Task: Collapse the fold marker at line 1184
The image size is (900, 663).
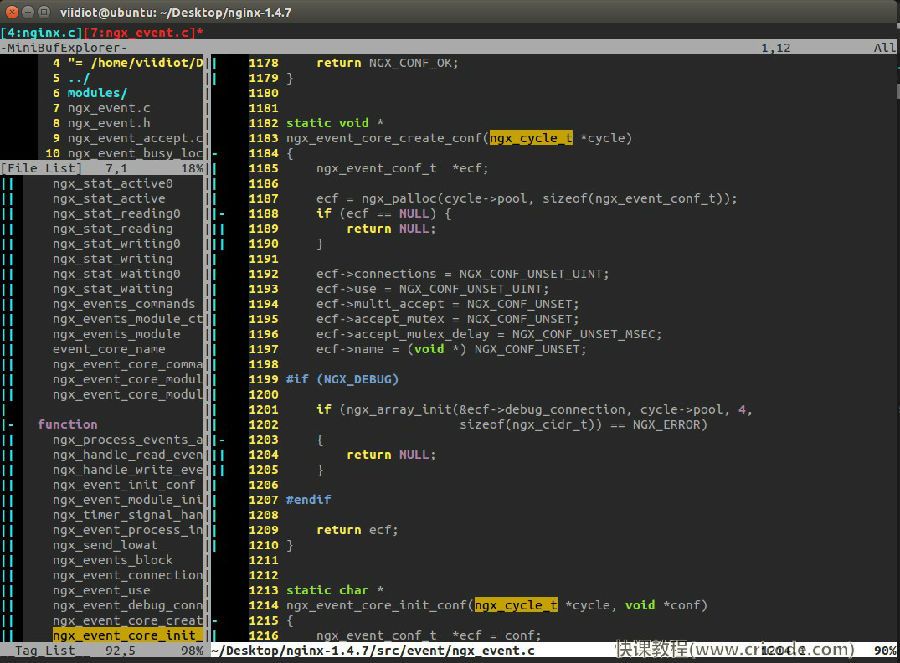Action: 214,154
